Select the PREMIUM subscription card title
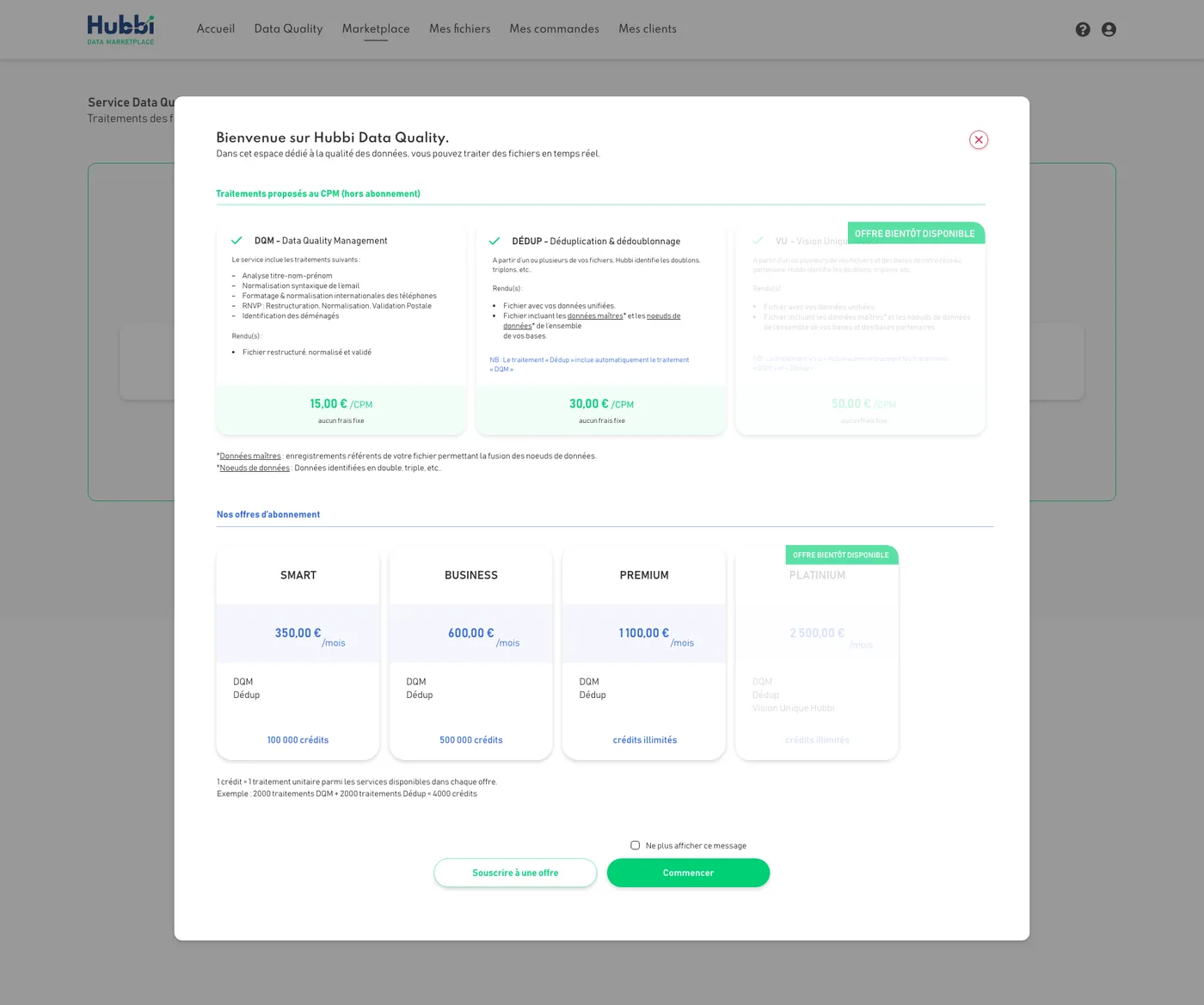Image resolution: width=1204 pixels, height=1005 pixels. pos(644,575)
